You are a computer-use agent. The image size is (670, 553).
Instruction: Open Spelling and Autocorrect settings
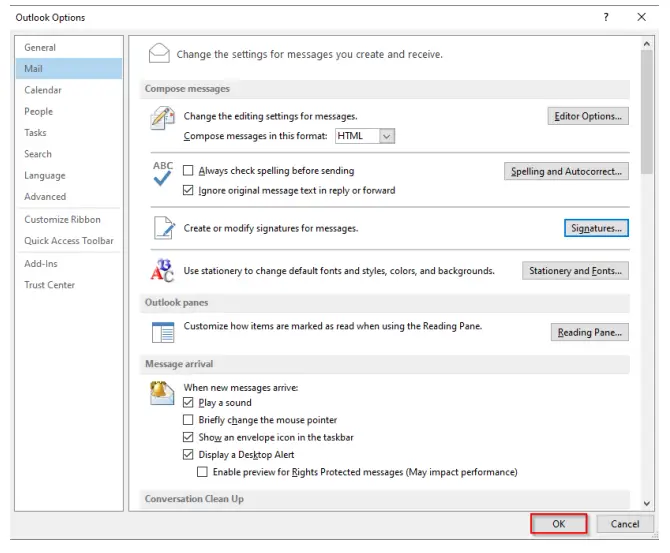566,171
